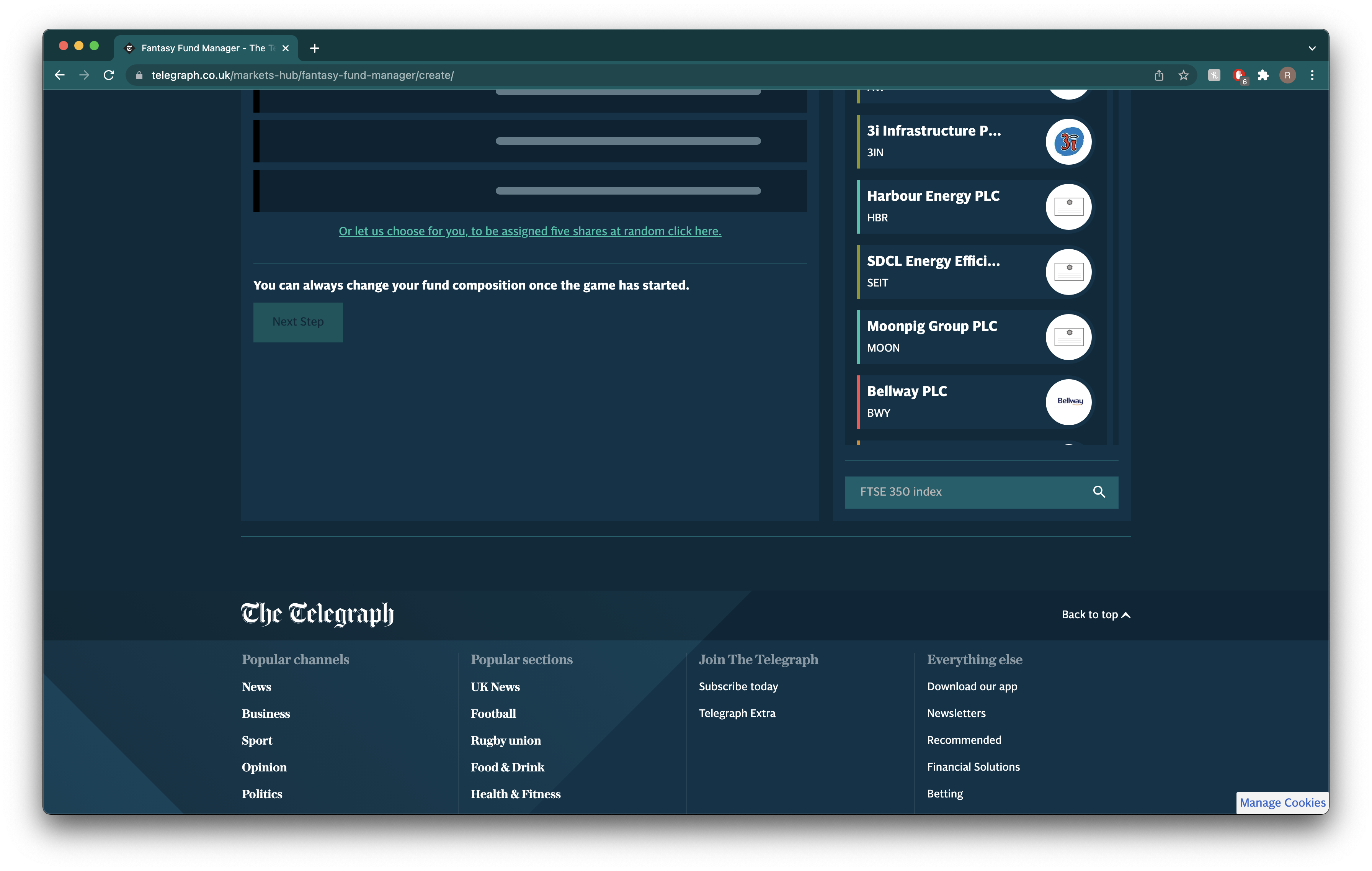Image resolution: width=1372 pixels, height=871 pixels.
Task: Bookmark this page with star icon
Action: click(1183, 75)
